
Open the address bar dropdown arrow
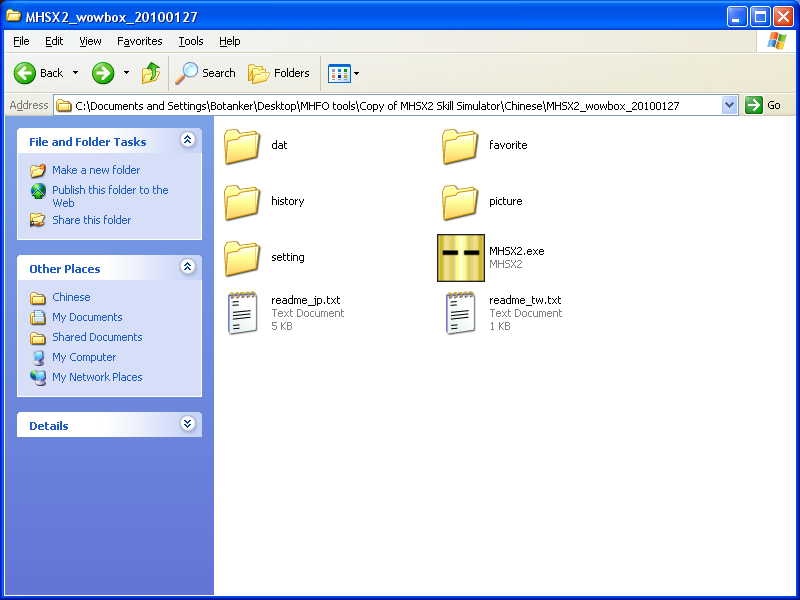pos(729,105)
